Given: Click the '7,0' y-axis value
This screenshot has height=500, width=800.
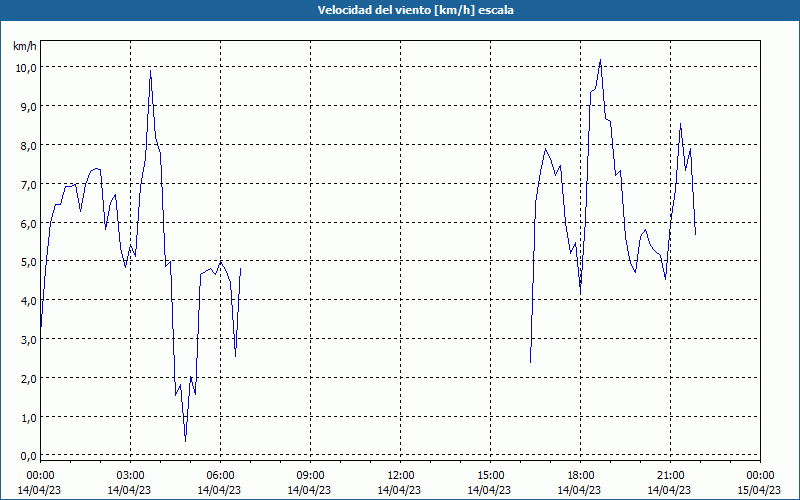Looking at the screenshot, I should [28, 185].
